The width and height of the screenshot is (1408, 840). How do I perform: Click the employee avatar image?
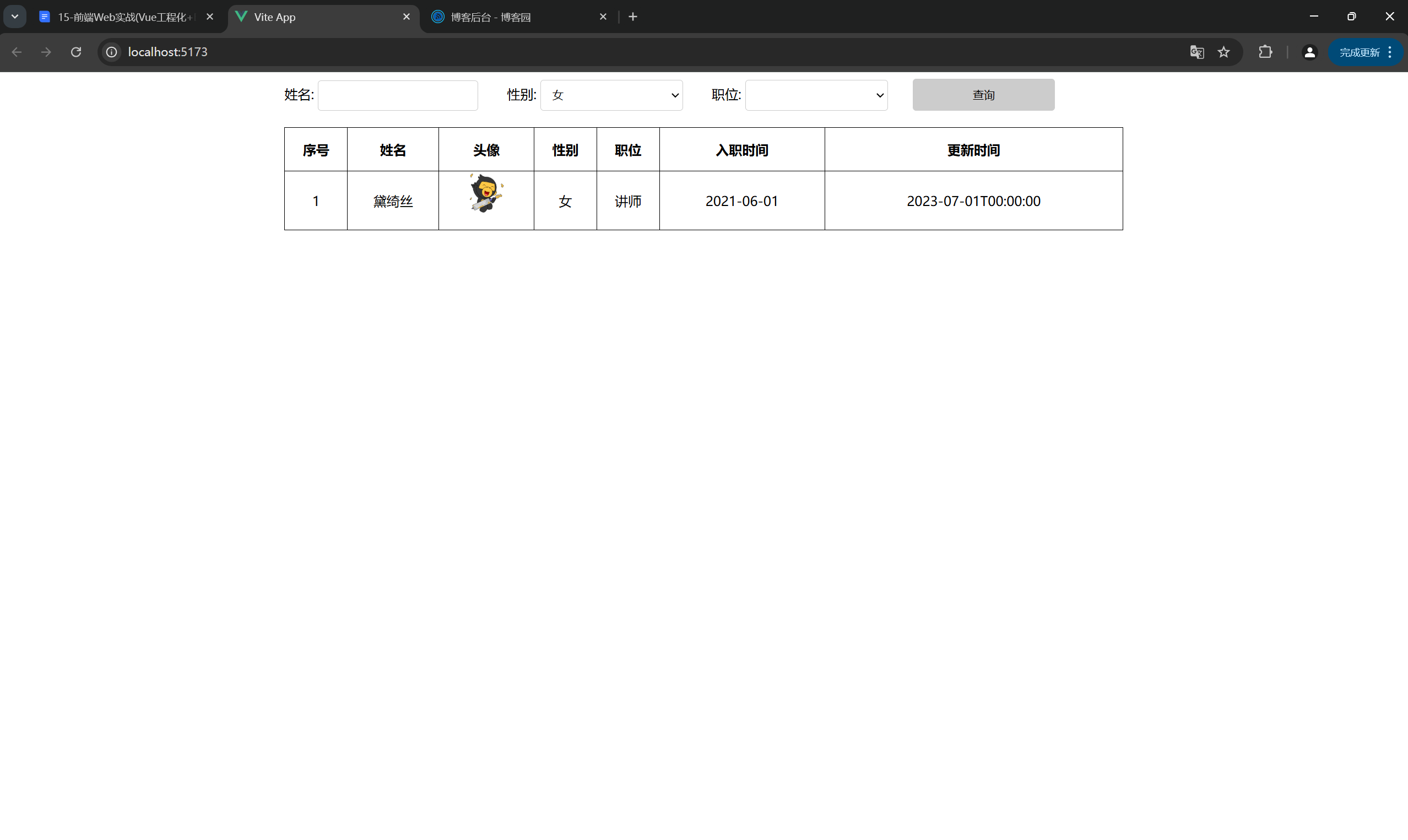tap(485, 193)
